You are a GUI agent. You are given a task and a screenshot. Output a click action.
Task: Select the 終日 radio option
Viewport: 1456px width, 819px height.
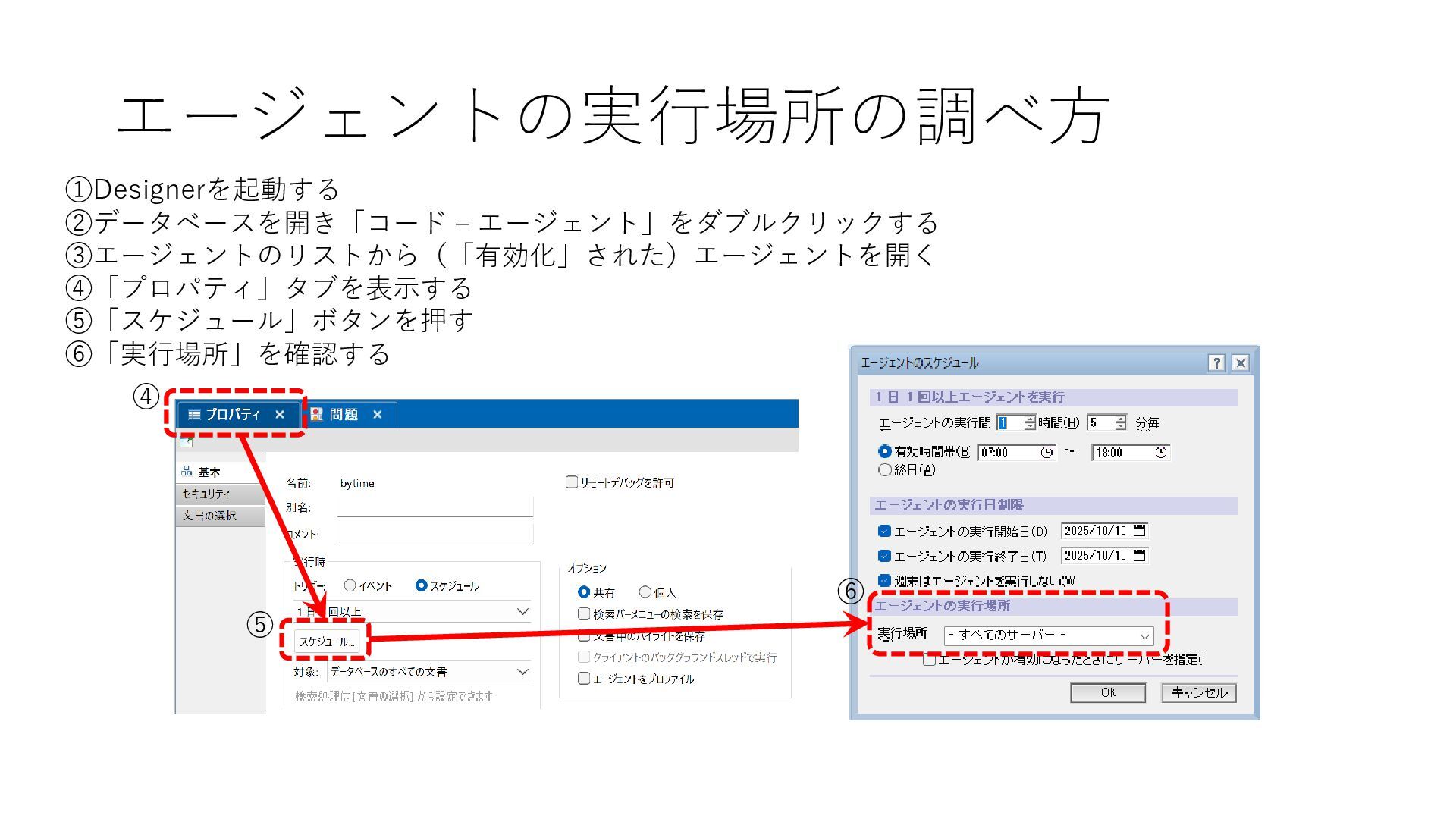pyautogui.click(x=884, y=470)
